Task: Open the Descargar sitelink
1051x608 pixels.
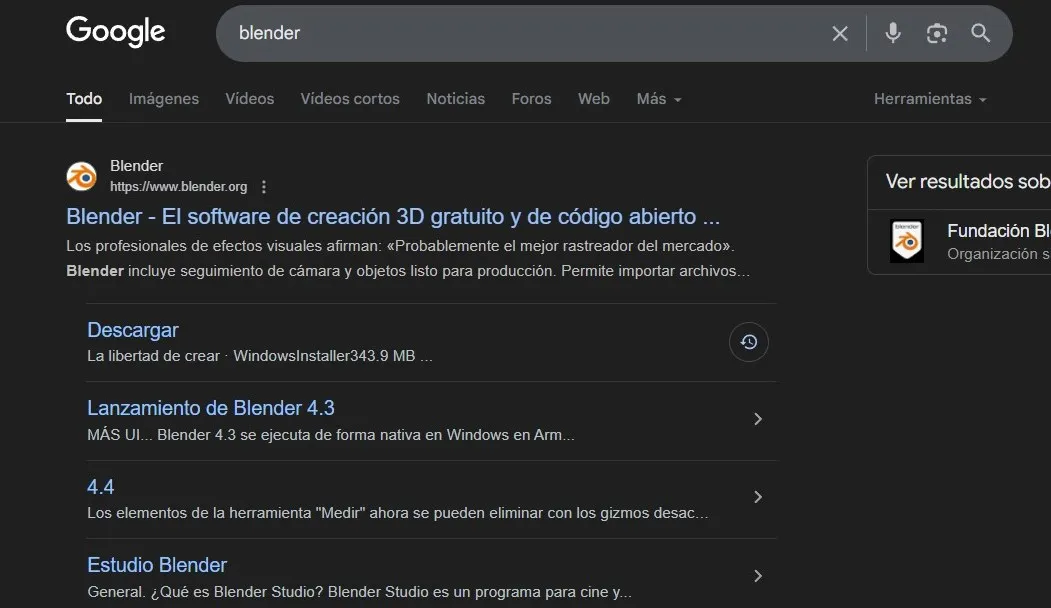Action: click(x=133, y=330)
